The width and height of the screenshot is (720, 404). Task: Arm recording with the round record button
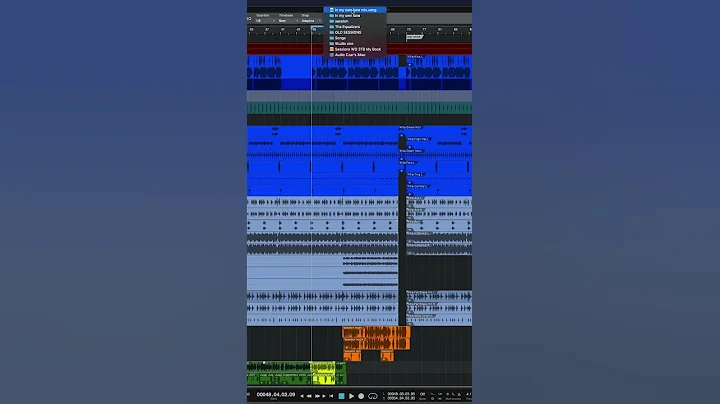pyautogui.click(x=361, y=396)
